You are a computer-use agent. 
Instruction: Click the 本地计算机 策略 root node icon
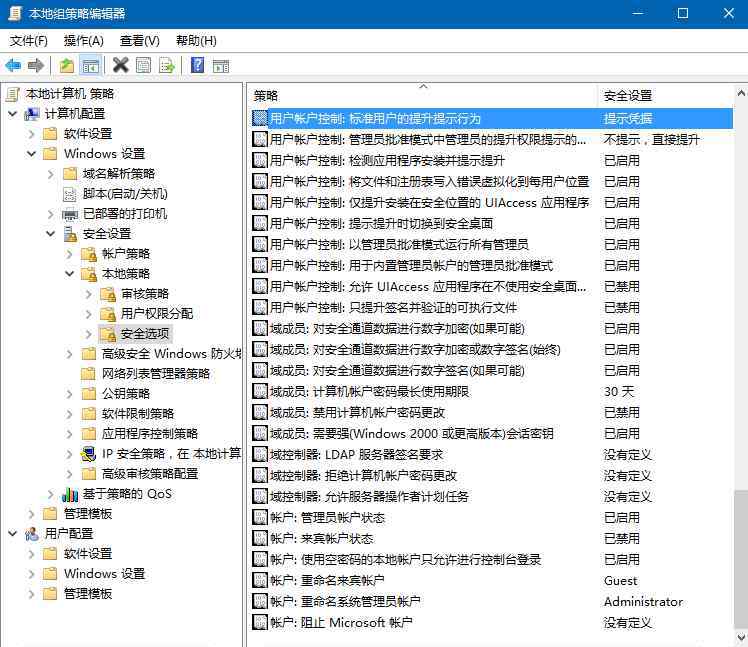[13, 94]
